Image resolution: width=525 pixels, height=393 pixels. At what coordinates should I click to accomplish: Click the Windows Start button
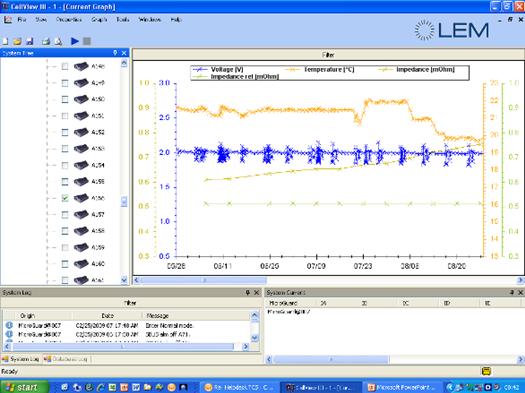coord(23,387)
